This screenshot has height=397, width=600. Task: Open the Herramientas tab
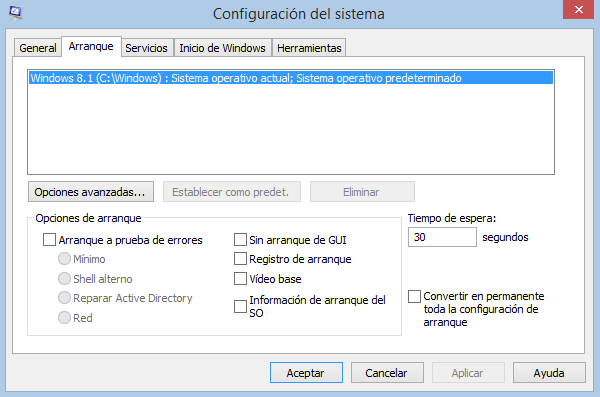(309, 48)
